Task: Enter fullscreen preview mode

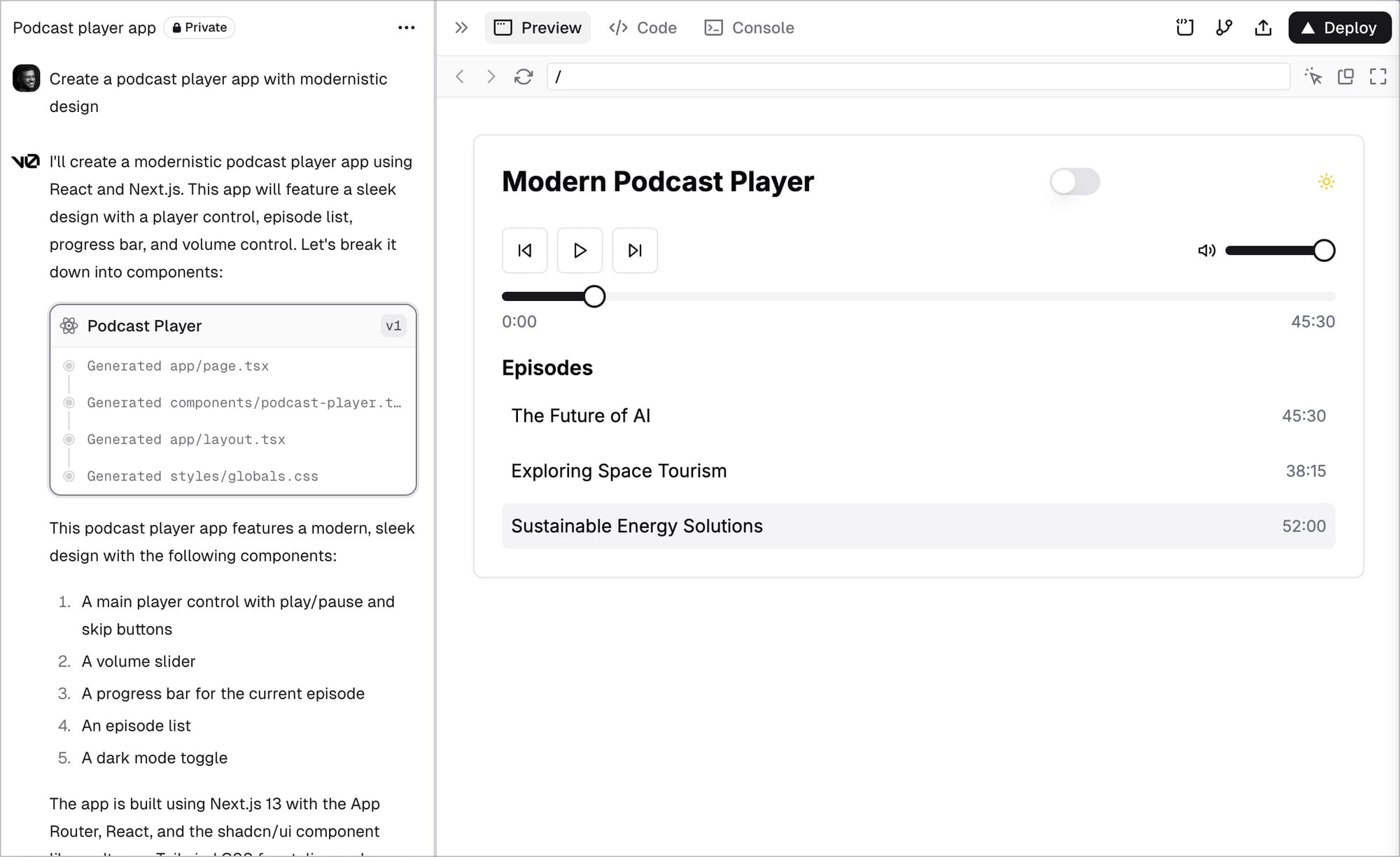Action: click(x=1378, y=76)
